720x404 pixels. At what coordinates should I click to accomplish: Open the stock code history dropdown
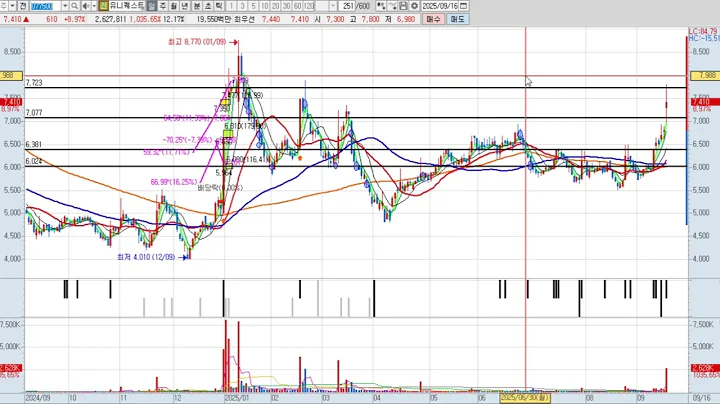65,6
